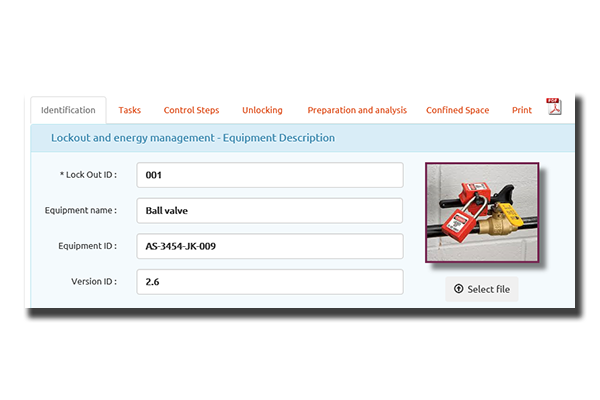Click the "* Lock Out ID :" label
Viewport: 600px width, 400px height.
(x=89, y=175)
